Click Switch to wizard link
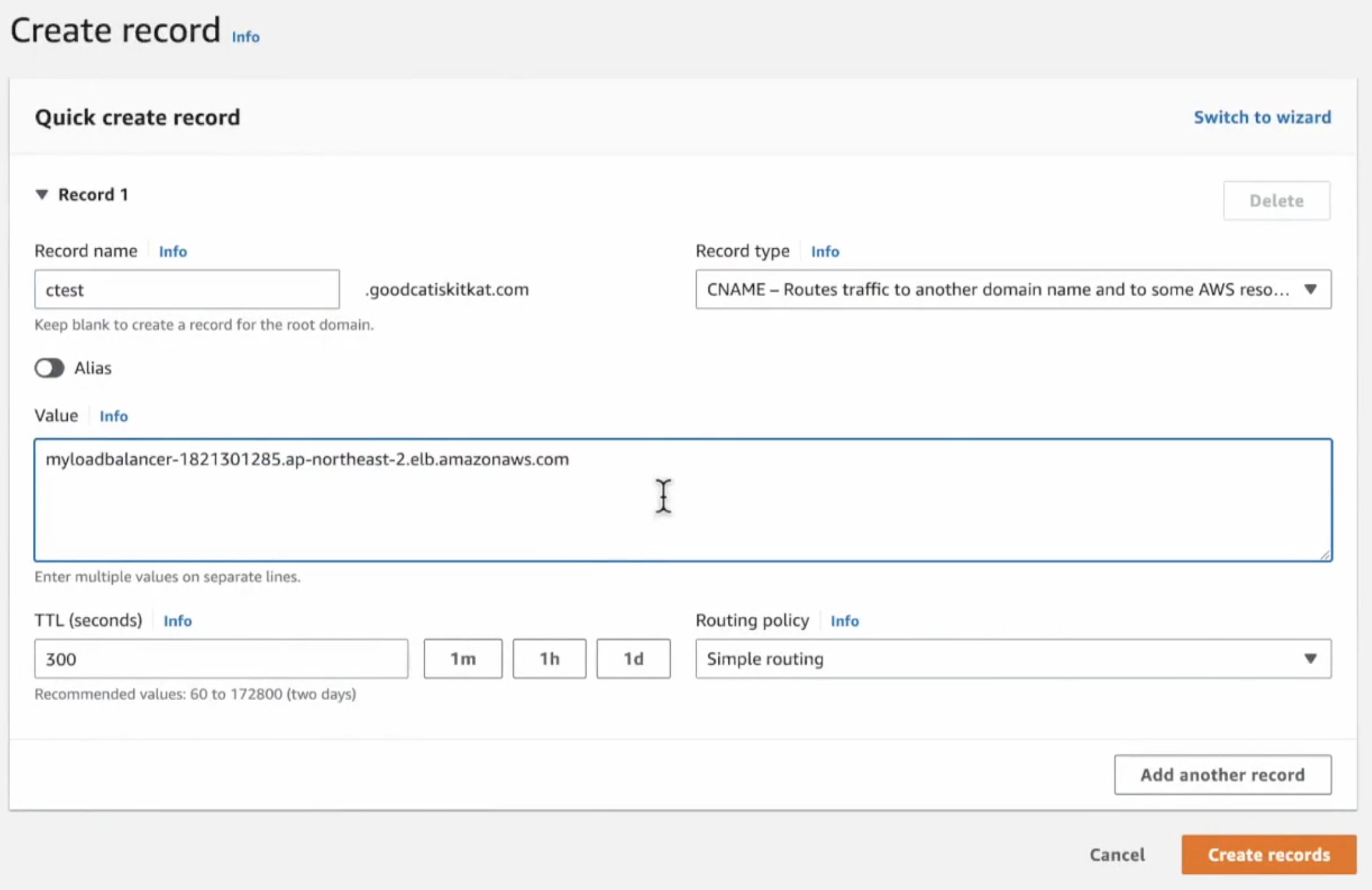The width and height of the screenshot is (1372, 890). (x=1262, y=117)
